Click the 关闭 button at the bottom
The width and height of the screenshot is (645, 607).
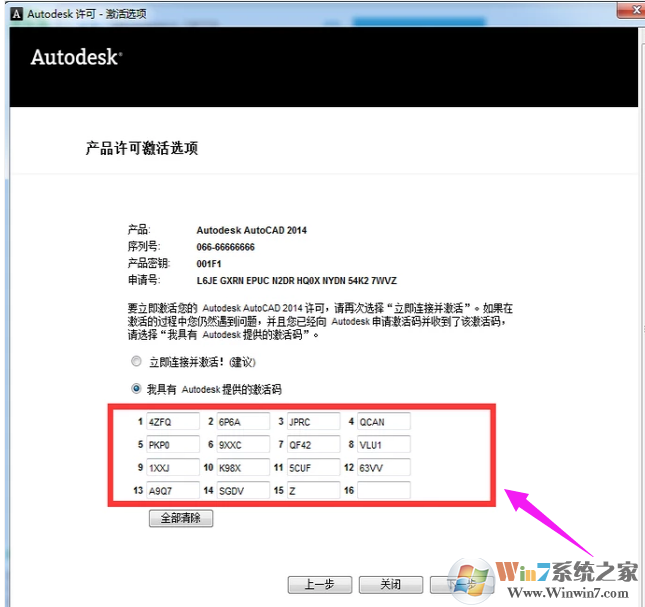(389, 584)
